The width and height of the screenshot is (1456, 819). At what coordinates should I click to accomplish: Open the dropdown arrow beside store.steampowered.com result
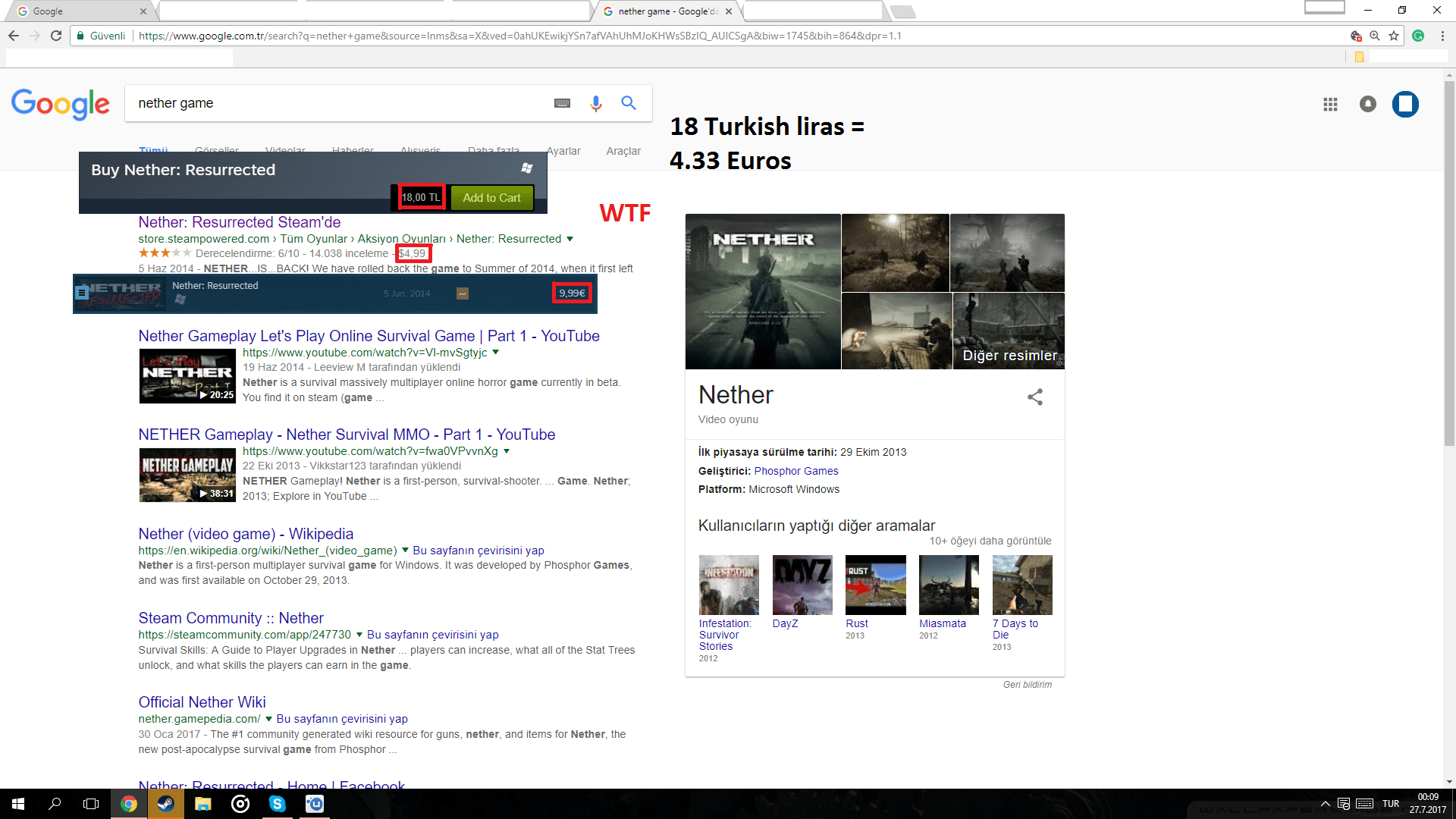(570, 239)
